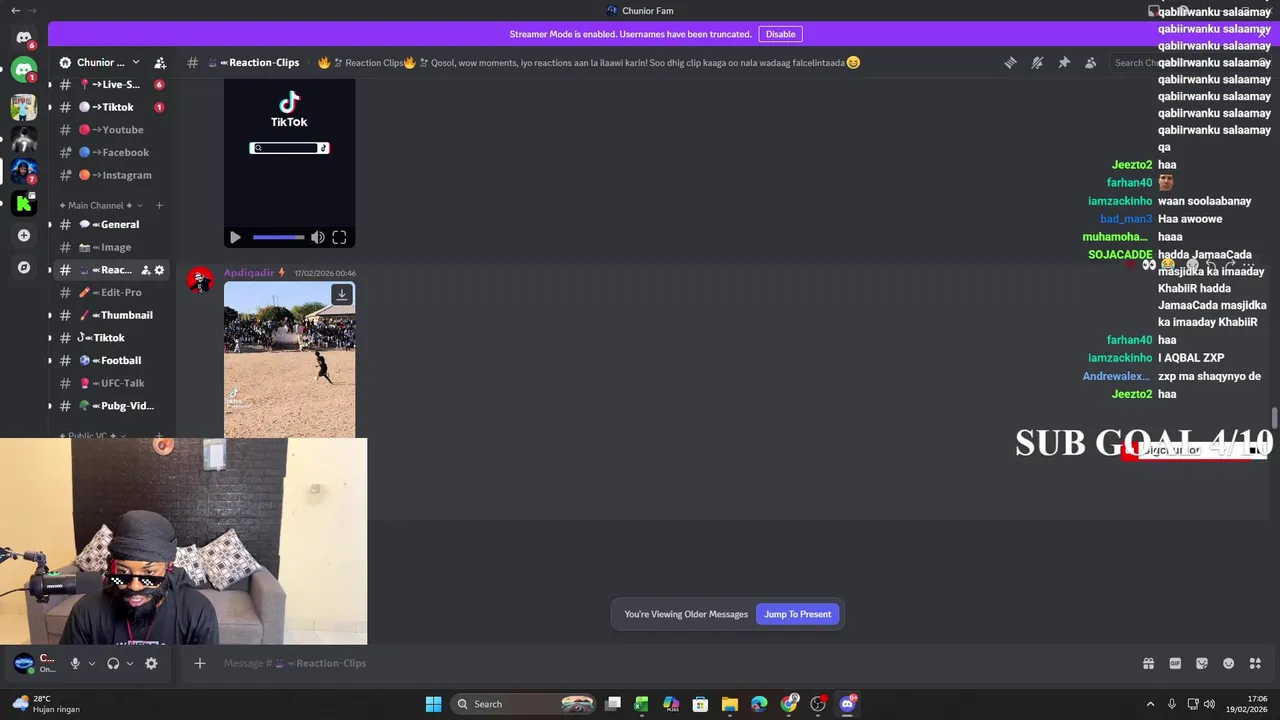The height and width of the screenshot is (720, 1280).
Task: Open the green Discord logo server
Action: (x=24, y=70)
